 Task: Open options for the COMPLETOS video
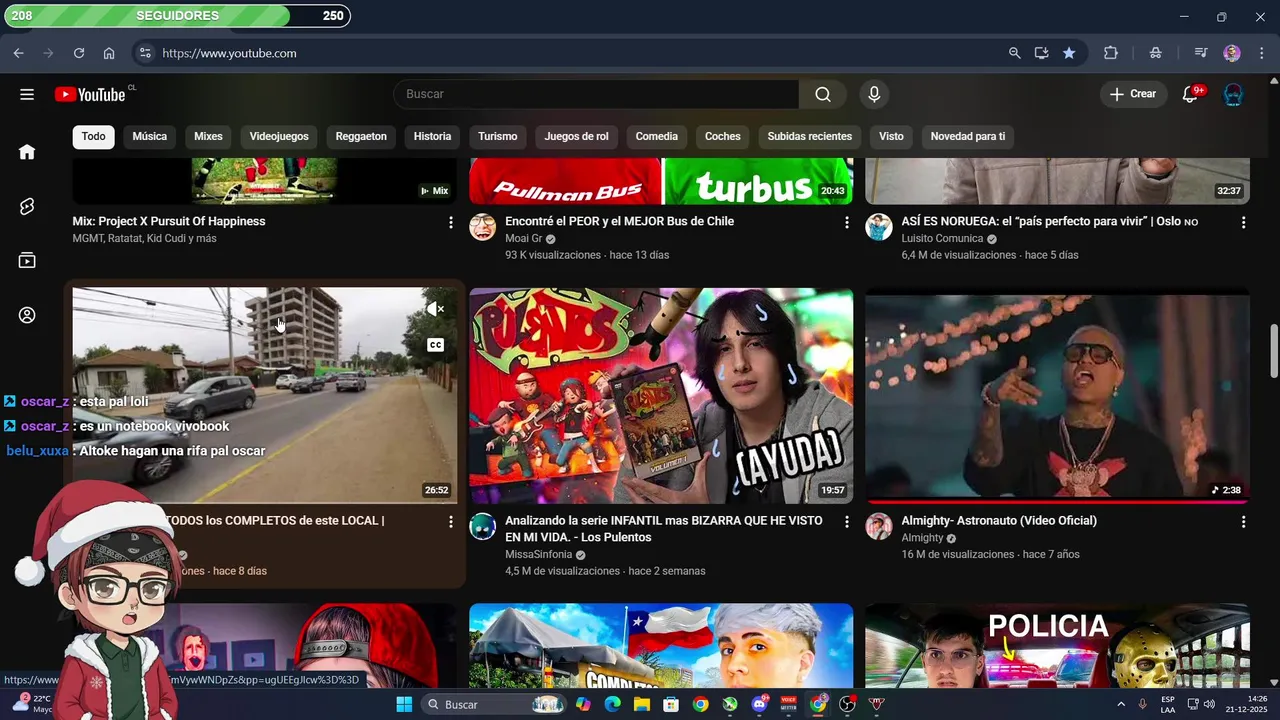coord(450,521)
